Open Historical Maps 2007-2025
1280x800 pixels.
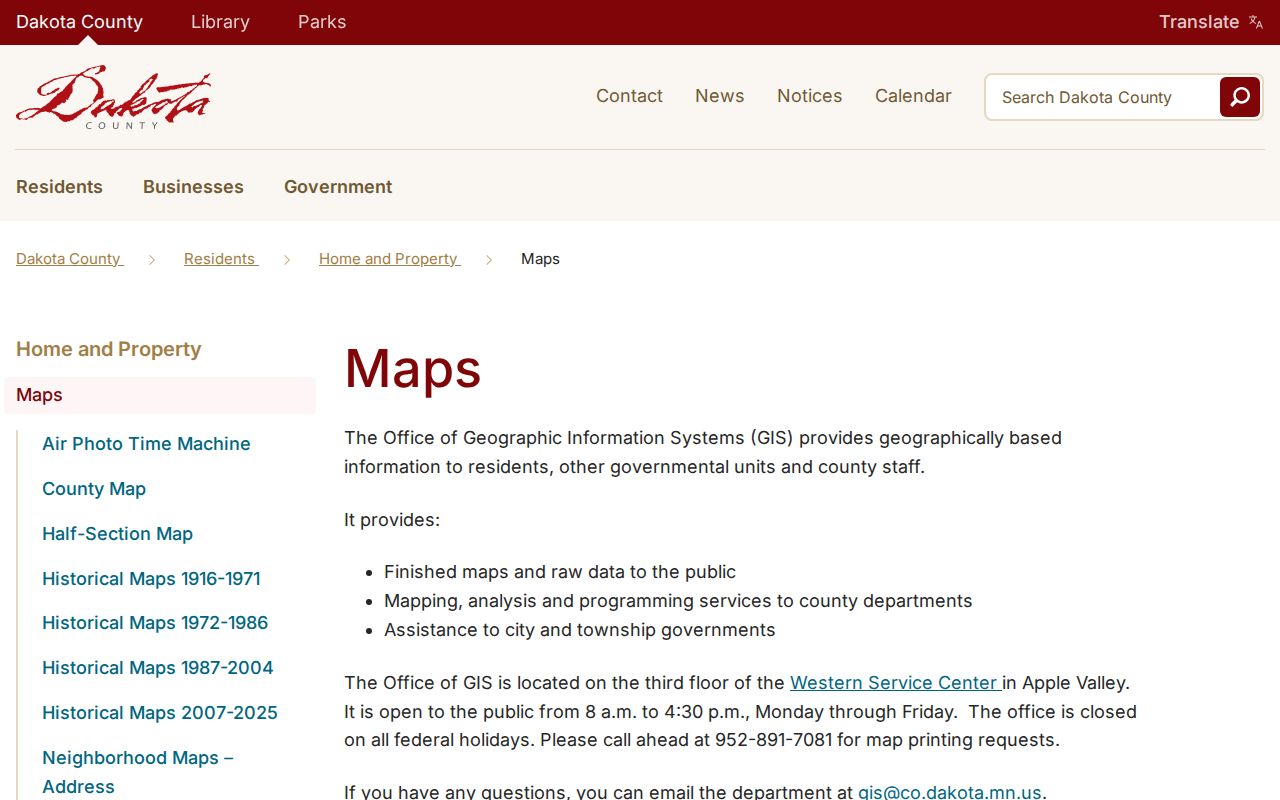[160, 713]
